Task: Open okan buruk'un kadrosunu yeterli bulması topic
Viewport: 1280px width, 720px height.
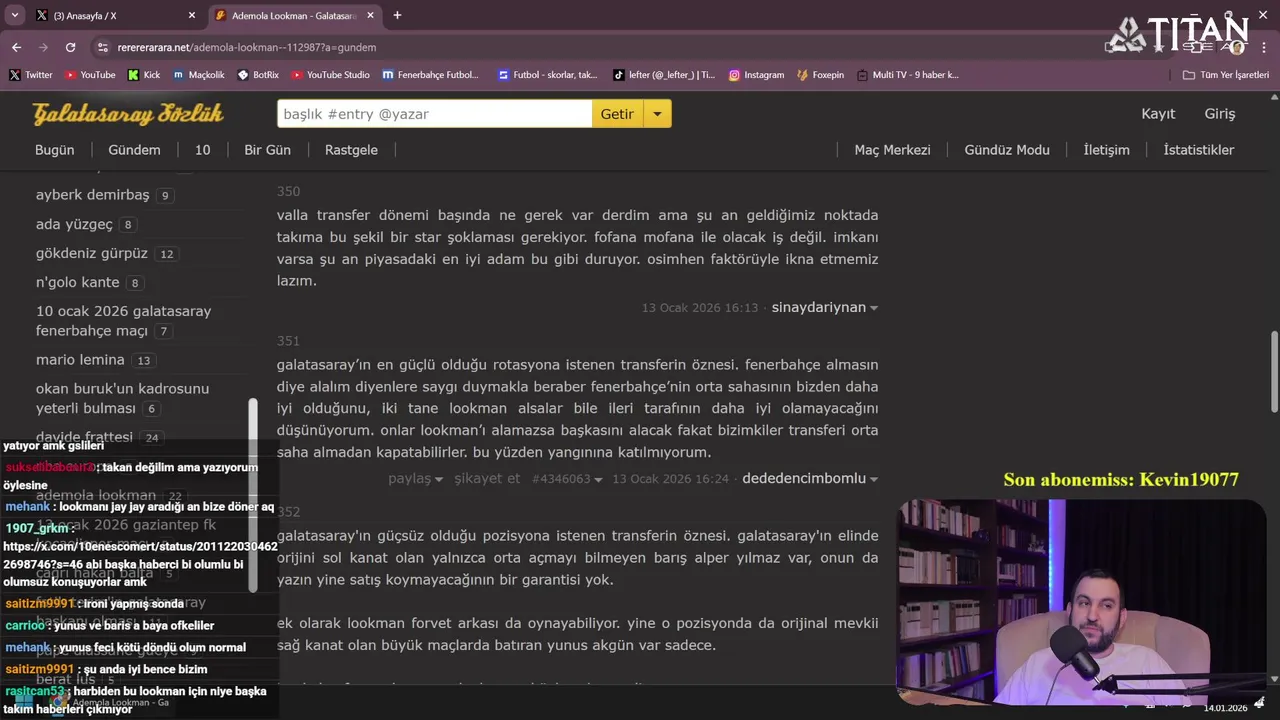Action: tap(122, 398)
